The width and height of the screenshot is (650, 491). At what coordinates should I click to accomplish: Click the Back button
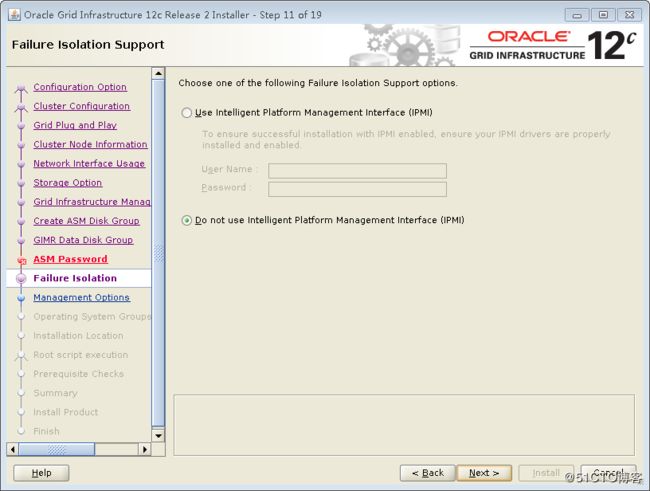427,473
